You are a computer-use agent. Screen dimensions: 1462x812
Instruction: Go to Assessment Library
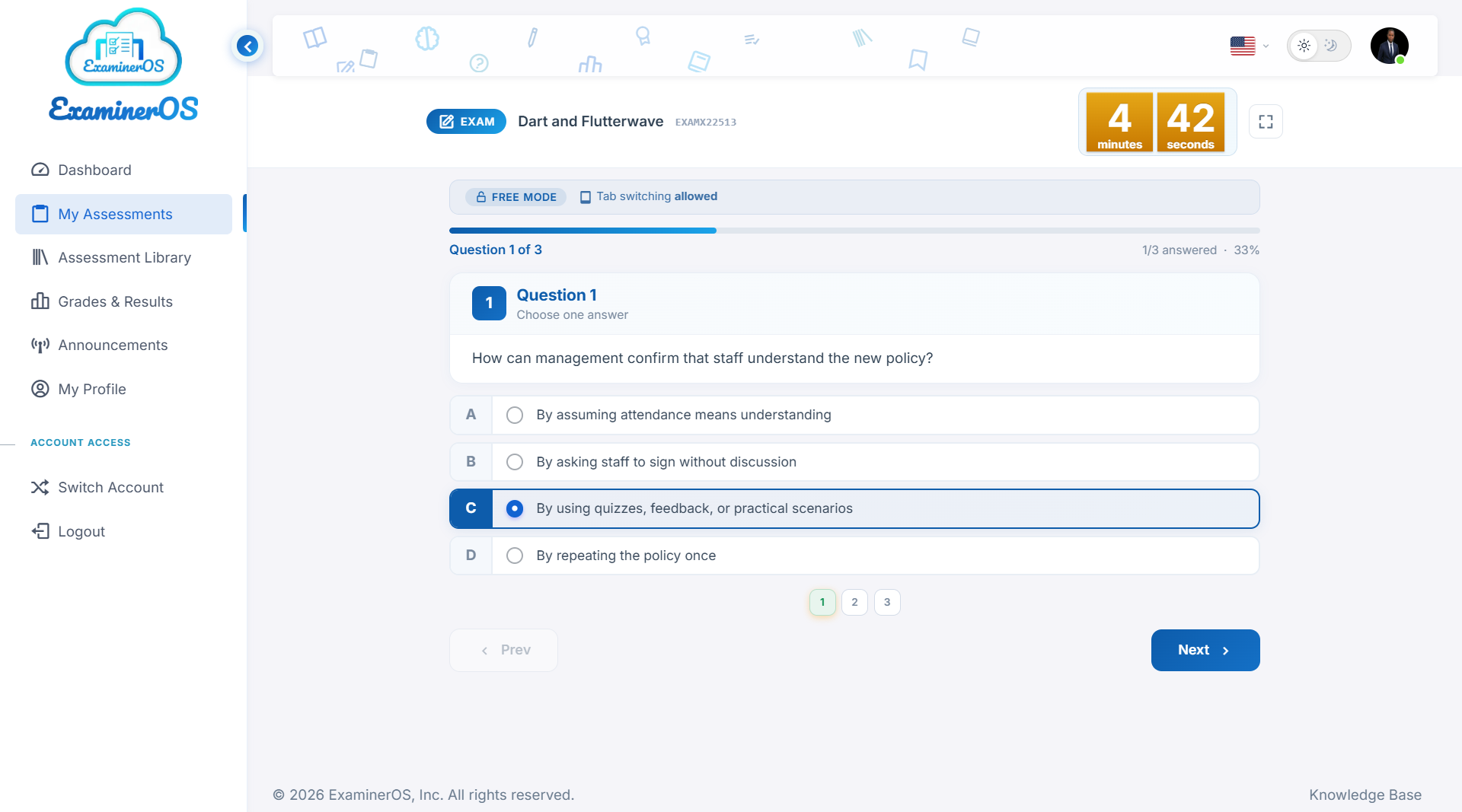123,257
